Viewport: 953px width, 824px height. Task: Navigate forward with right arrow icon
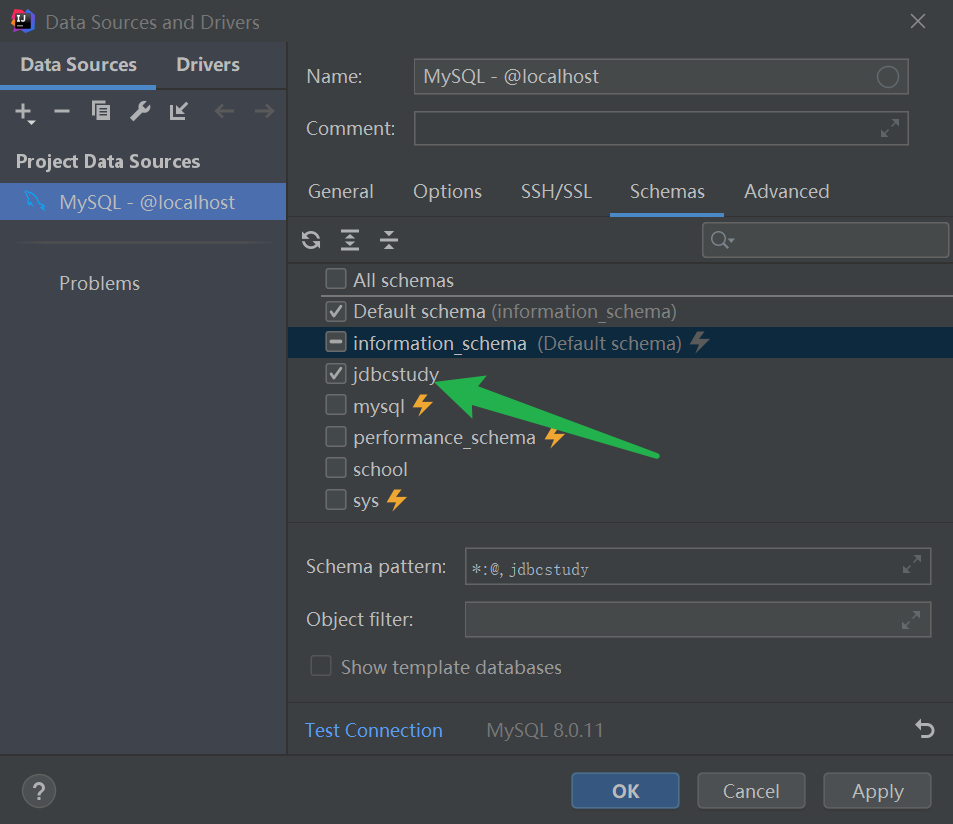tap(264, 111)
